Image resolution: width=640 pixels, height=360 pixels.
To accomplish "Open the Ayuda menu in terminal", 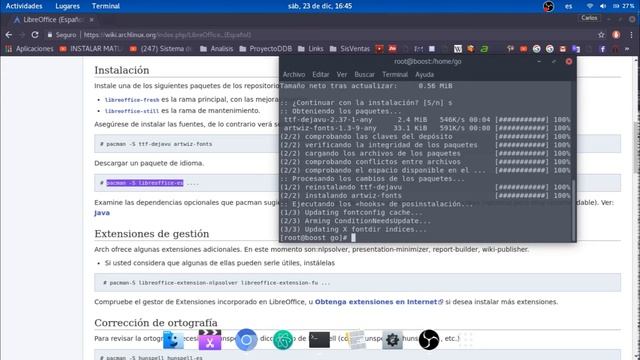I will point(424,75).
